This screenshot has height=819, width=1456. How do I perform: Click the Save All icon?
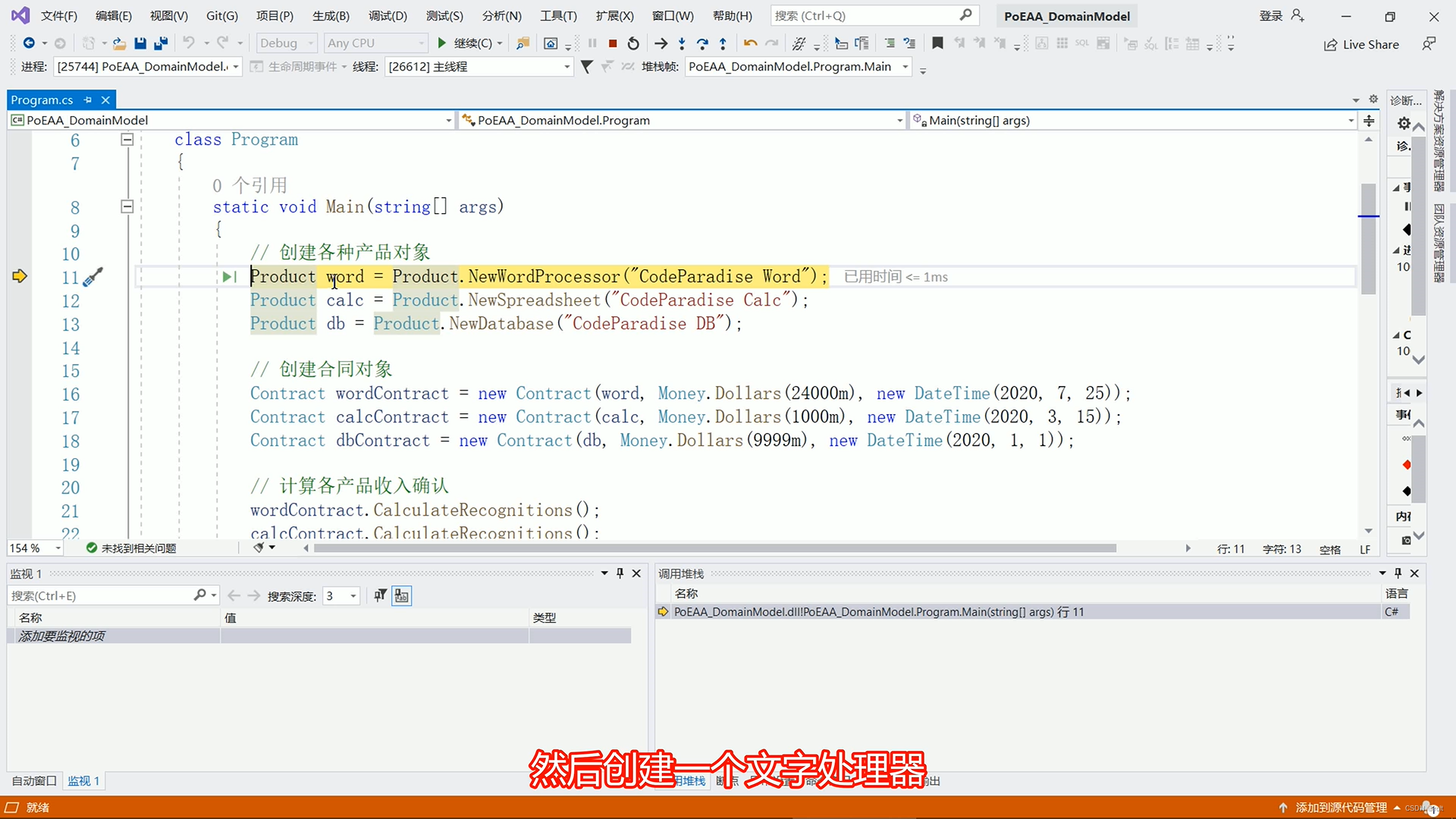[161, 43]
